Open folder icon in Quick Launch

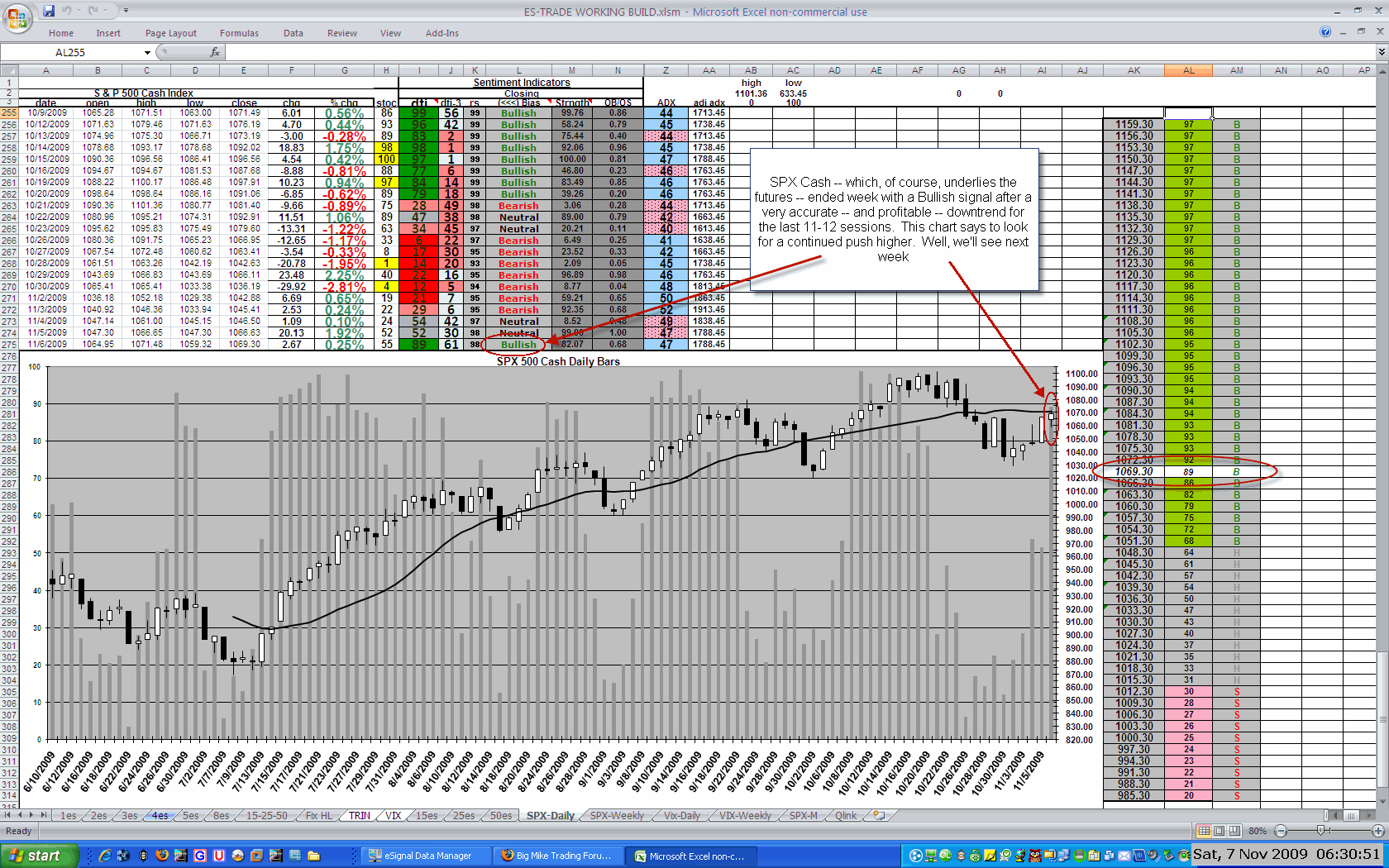tap(314, 856)
